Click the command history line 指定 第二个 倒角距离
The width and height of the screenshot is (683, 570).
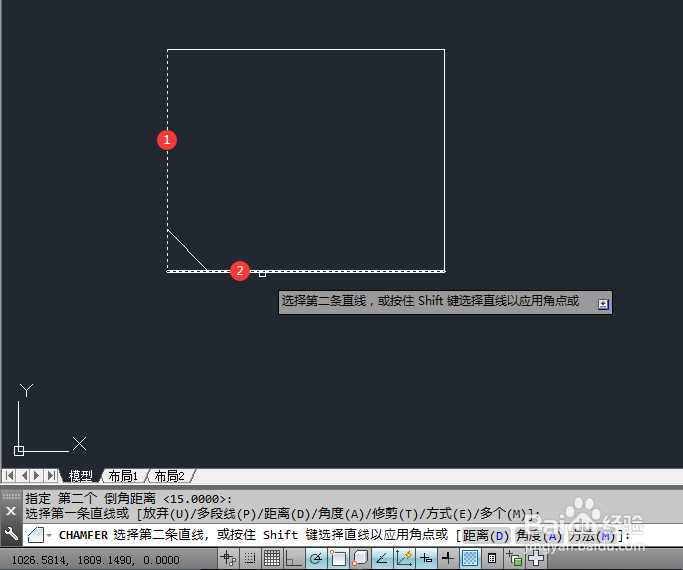128,499
